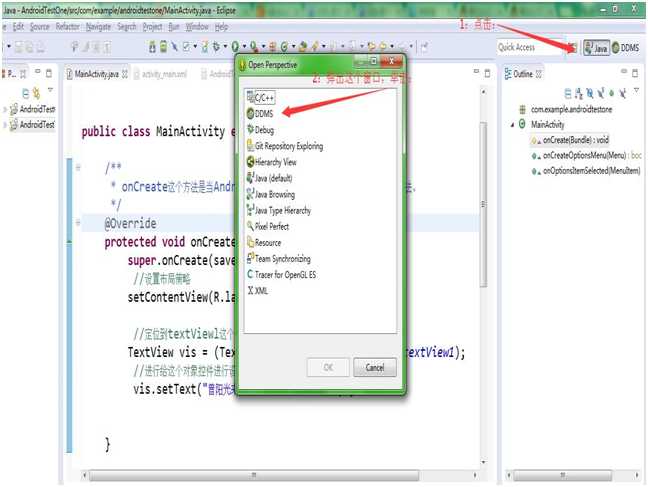Open the Navigate menu
Viewport: 648px width, 487px height.
pyautogui.click(x=98, y=27)
